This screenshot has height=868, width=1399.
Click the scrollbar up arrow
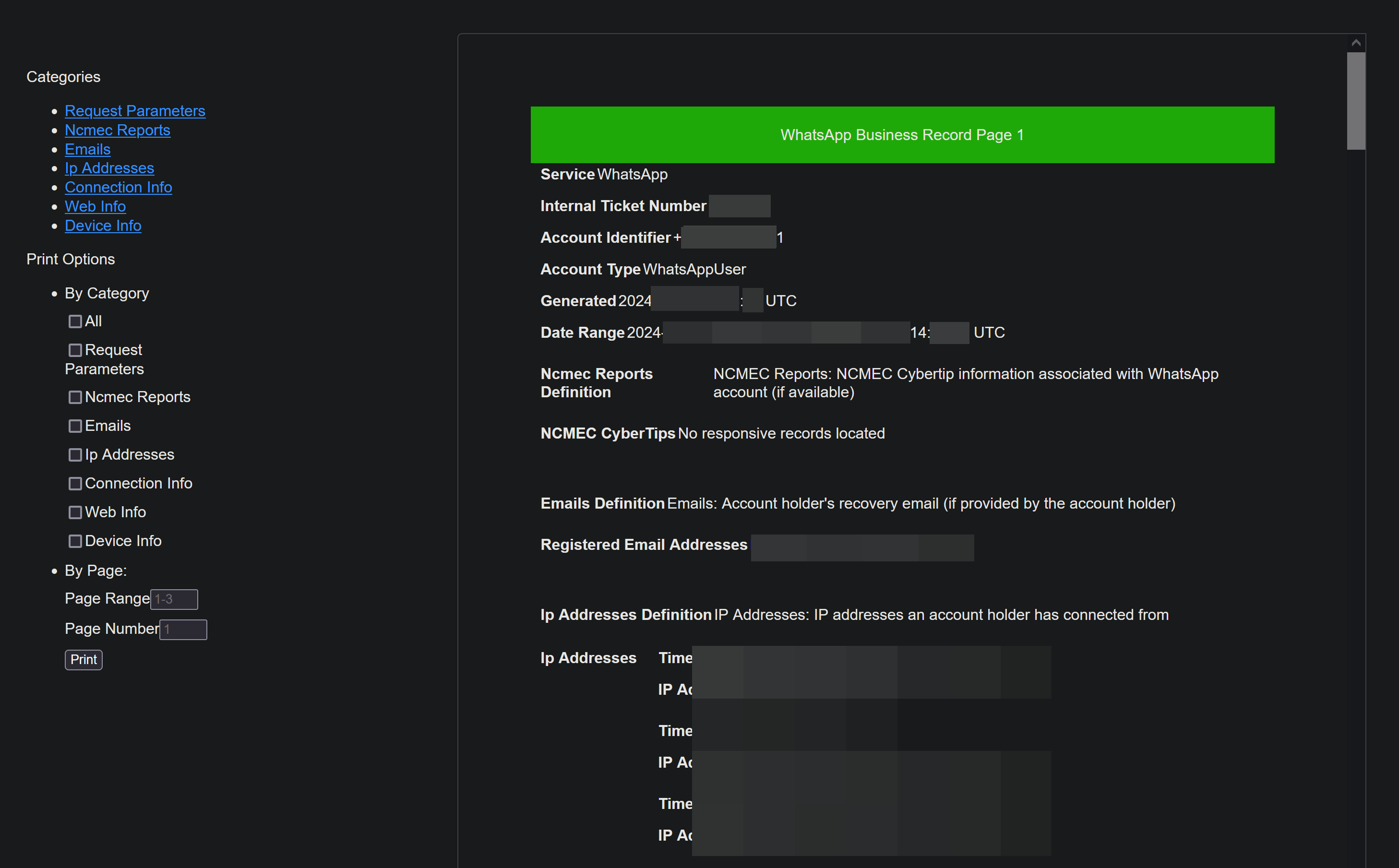(1356, 43)
